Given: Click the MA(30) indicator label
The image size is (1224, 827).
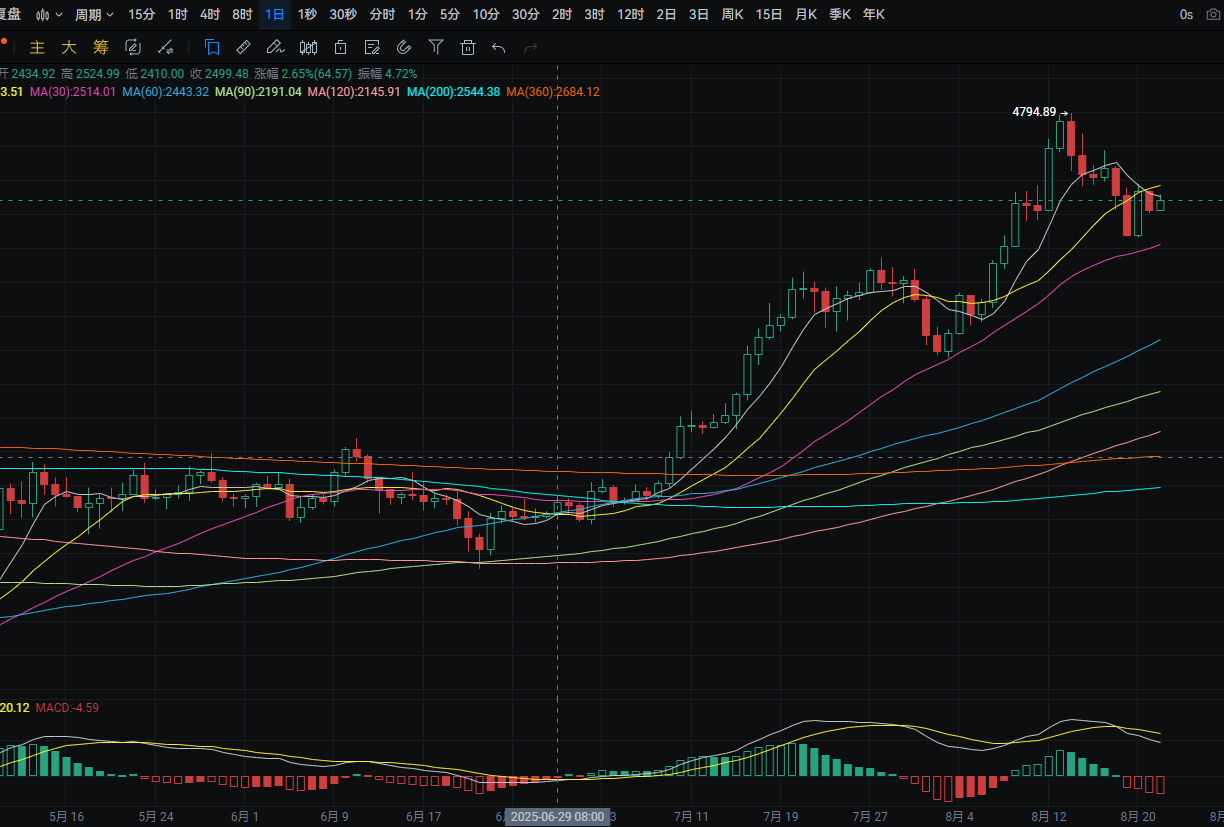Looking at the screenshot, I should click(x=73, y=91).
